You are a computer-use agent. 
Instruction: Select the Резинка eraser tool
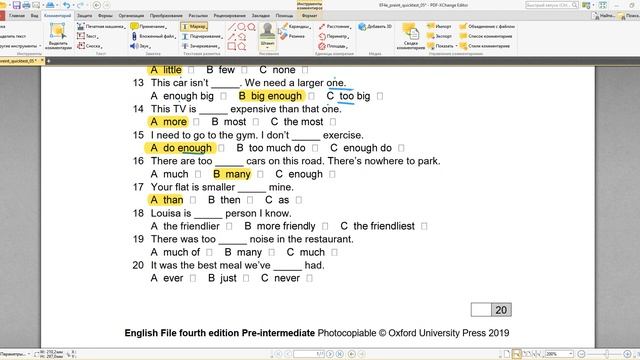(x=293, y=36)
